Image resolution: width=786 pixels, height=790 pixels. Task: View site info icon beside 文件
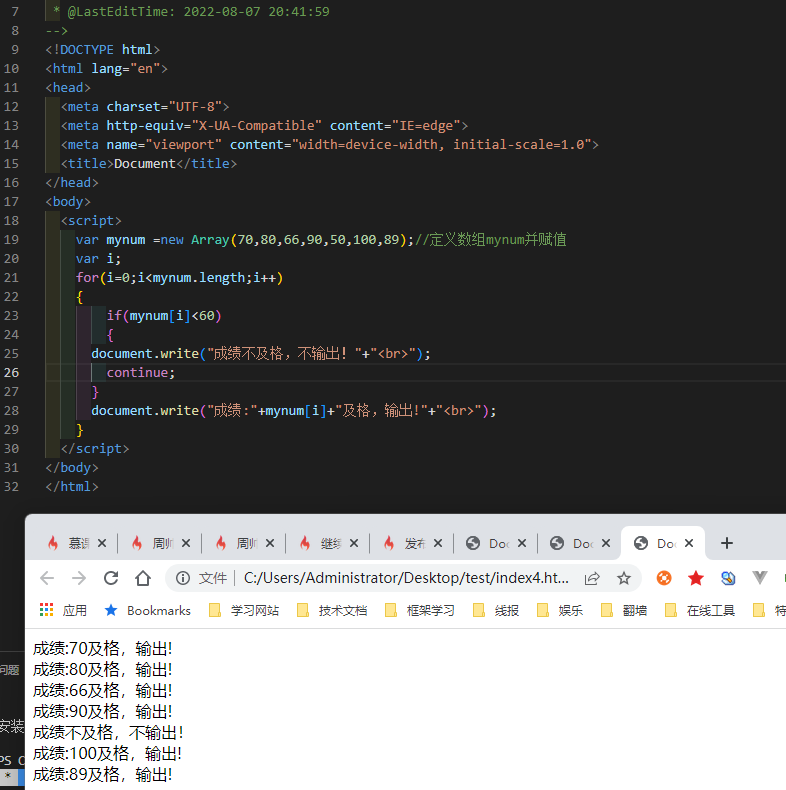pyautogui.click(x=182, y=578)
